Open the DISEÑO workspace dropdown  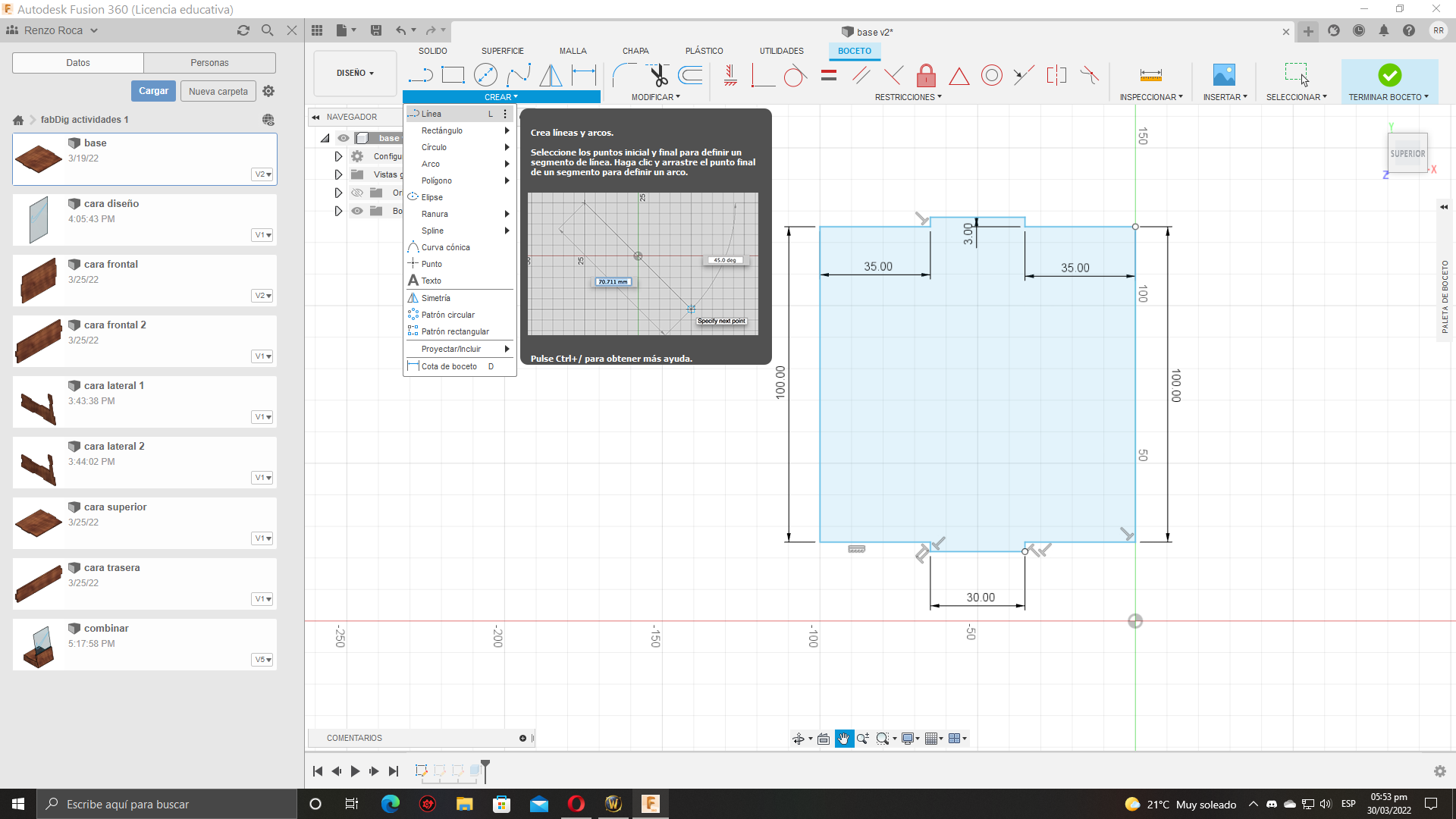point(355,74)
